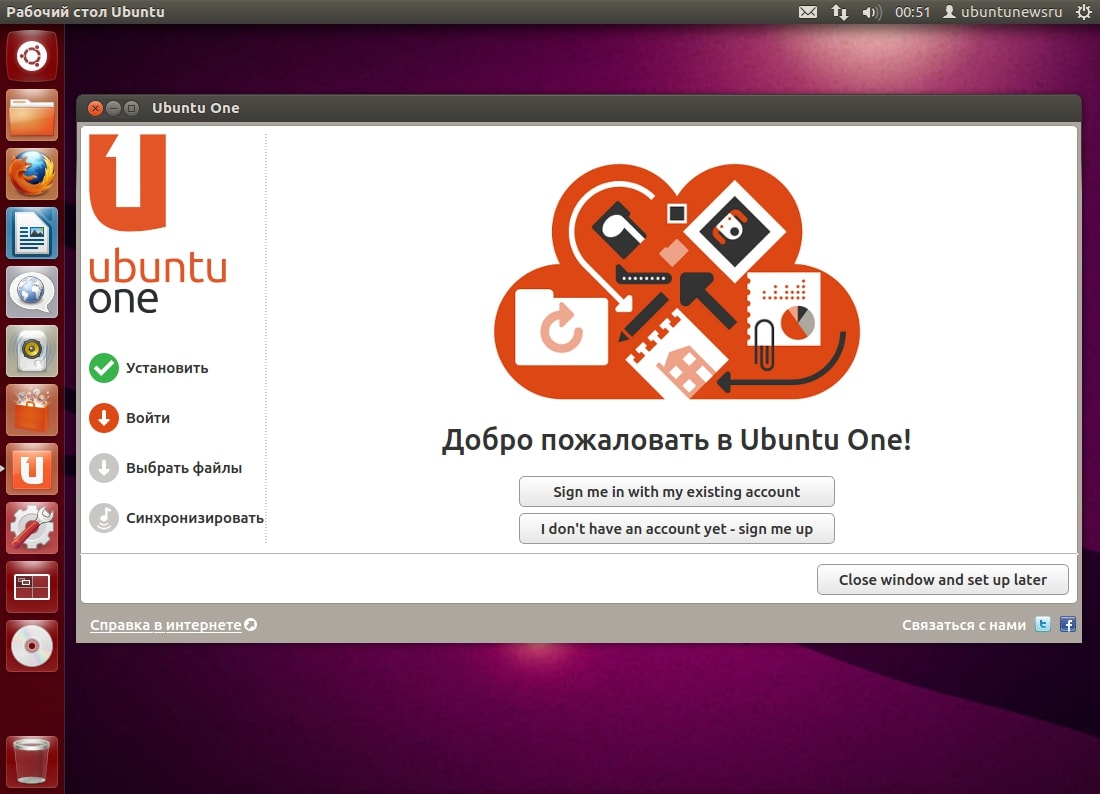Click the external link icon next to Справка в интернете
Image resolution: width=1100 pixels, height=794 pixels.
pyautogui.click(x=250, y=624)
